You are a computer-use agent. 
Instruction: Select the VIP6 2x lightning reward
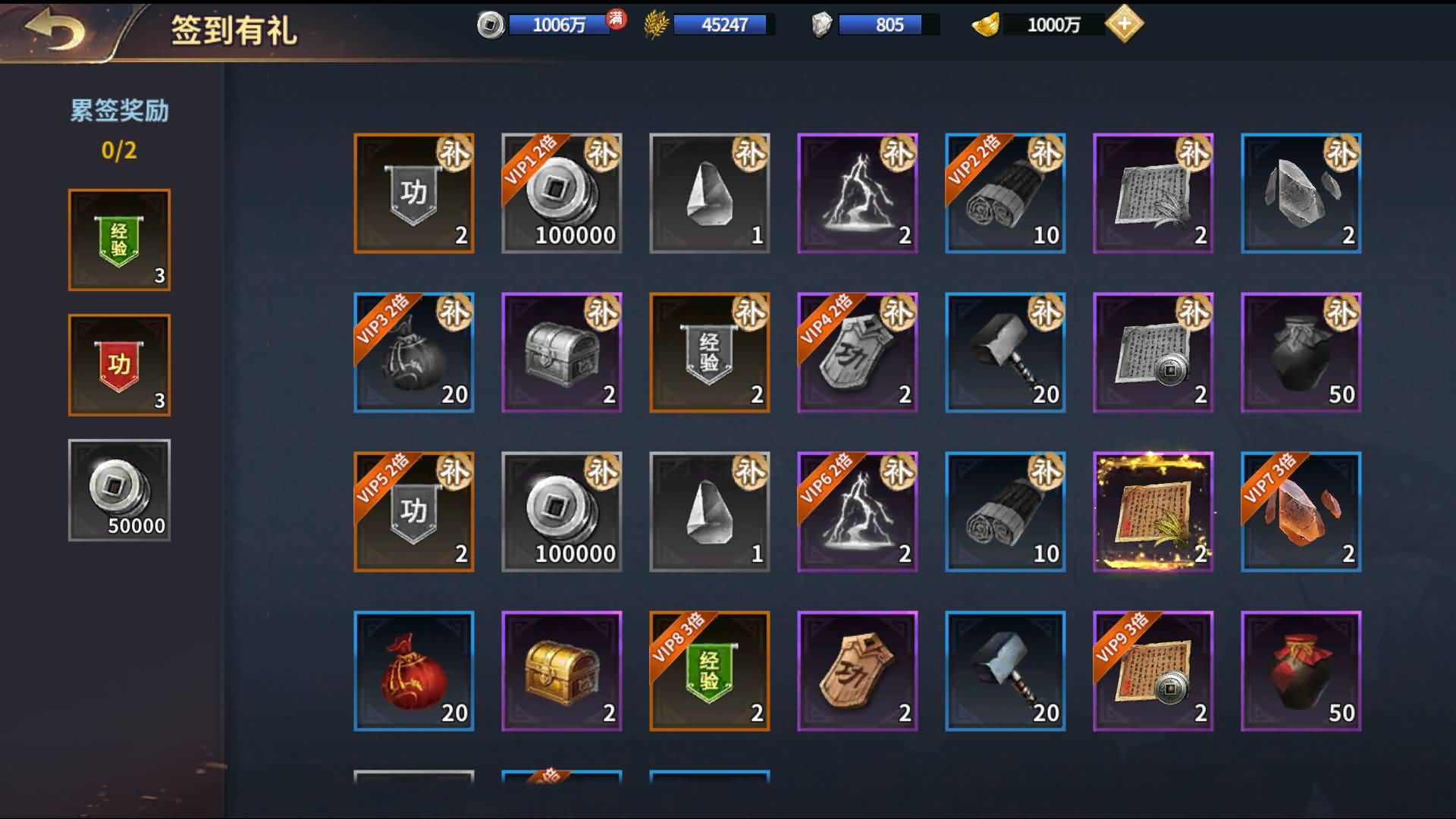click(x=857, y=512)
